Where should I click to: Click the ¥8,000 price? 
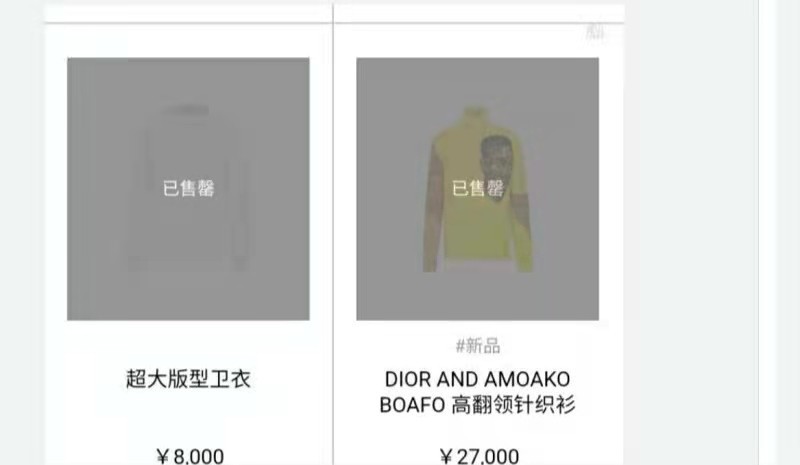(190, 456)
